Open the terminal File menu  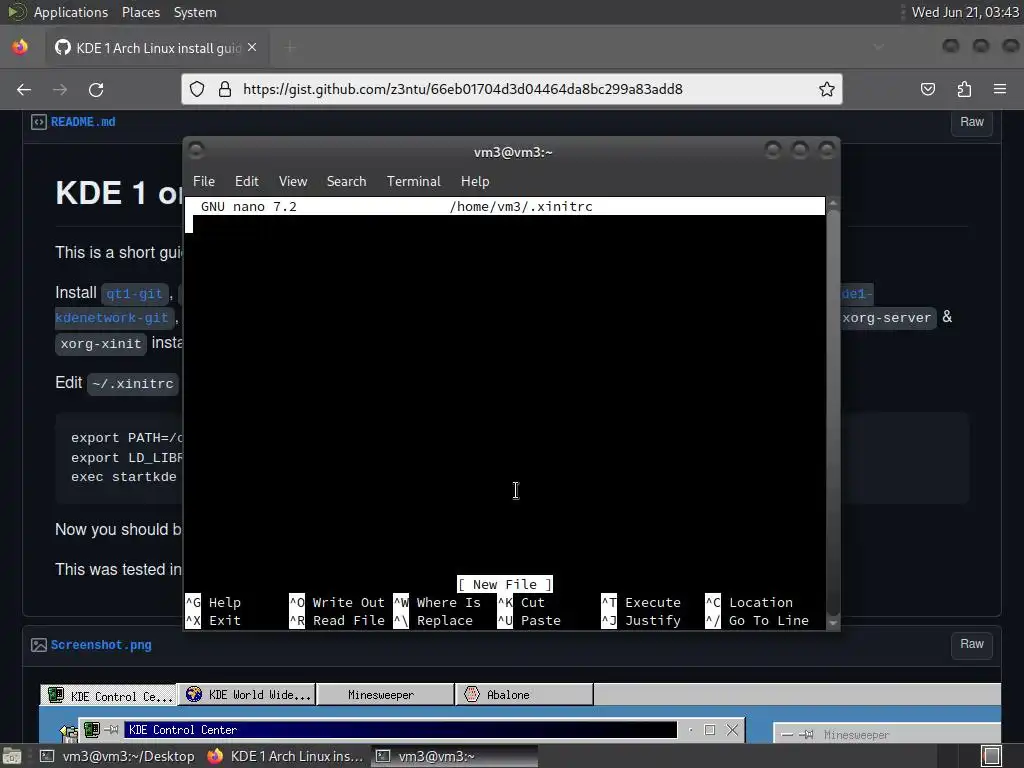[204, 182]
